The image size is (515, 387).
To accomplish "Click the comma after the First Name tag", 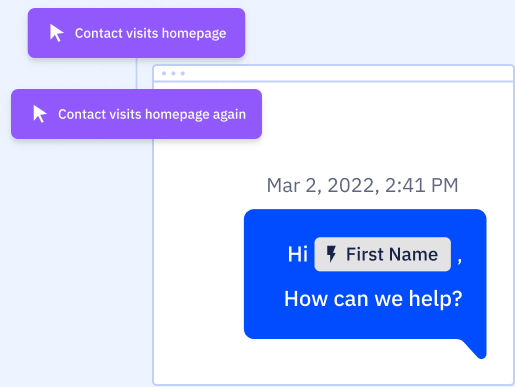I will tap(460, 260).
